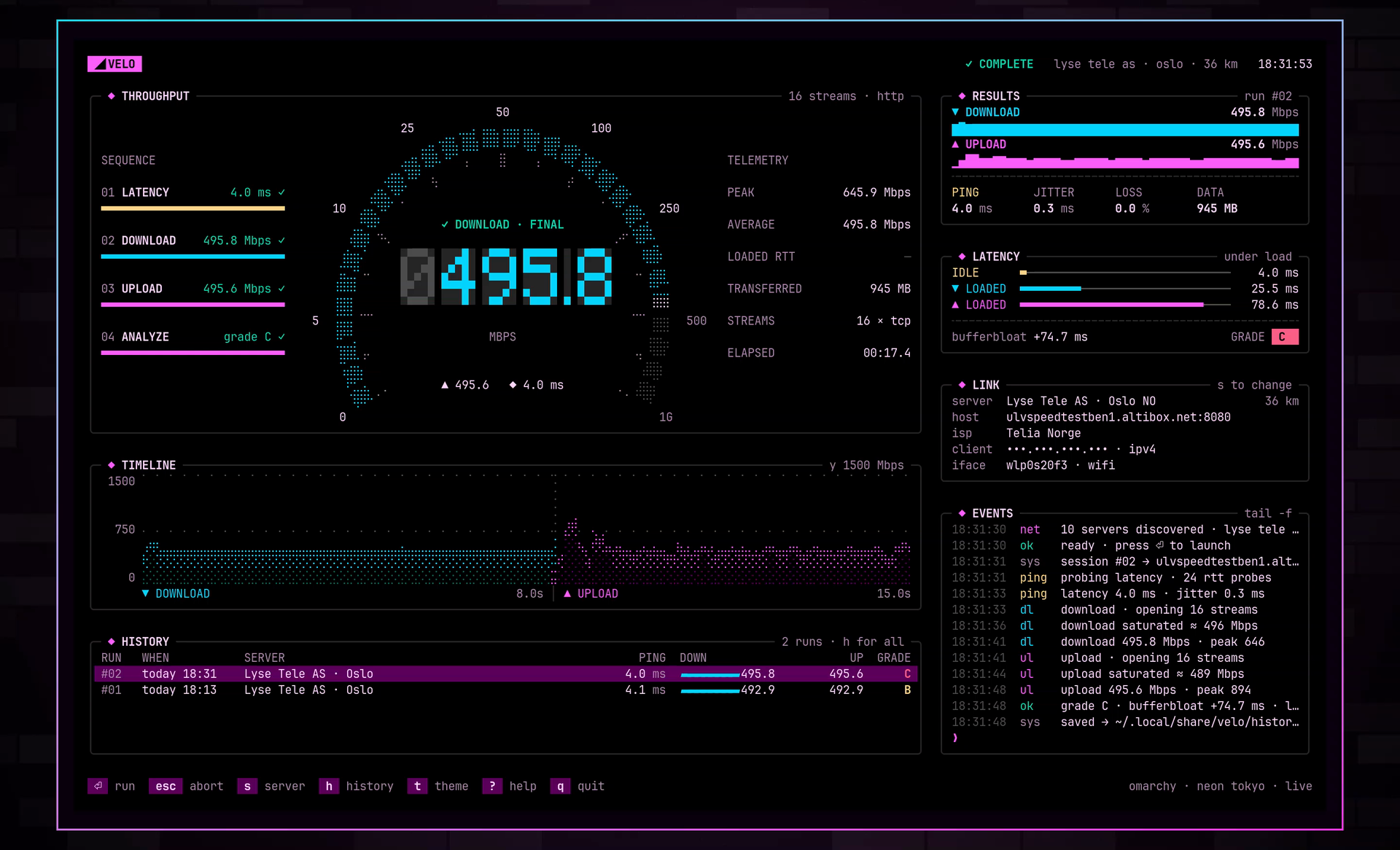Click the 18:31:53 clock
Screen dimensions: 1400x850
coord(1285,64)
